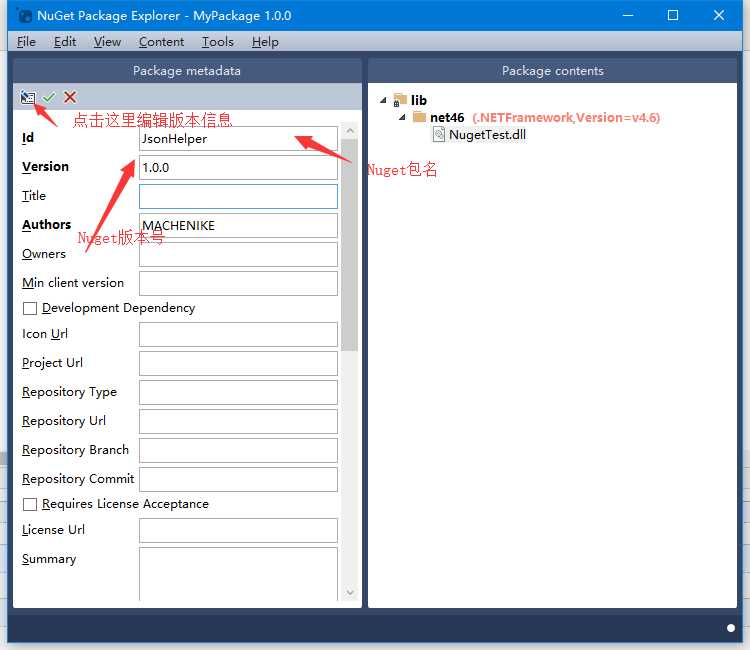
Task: Open the Content menu
Action: 161,42
